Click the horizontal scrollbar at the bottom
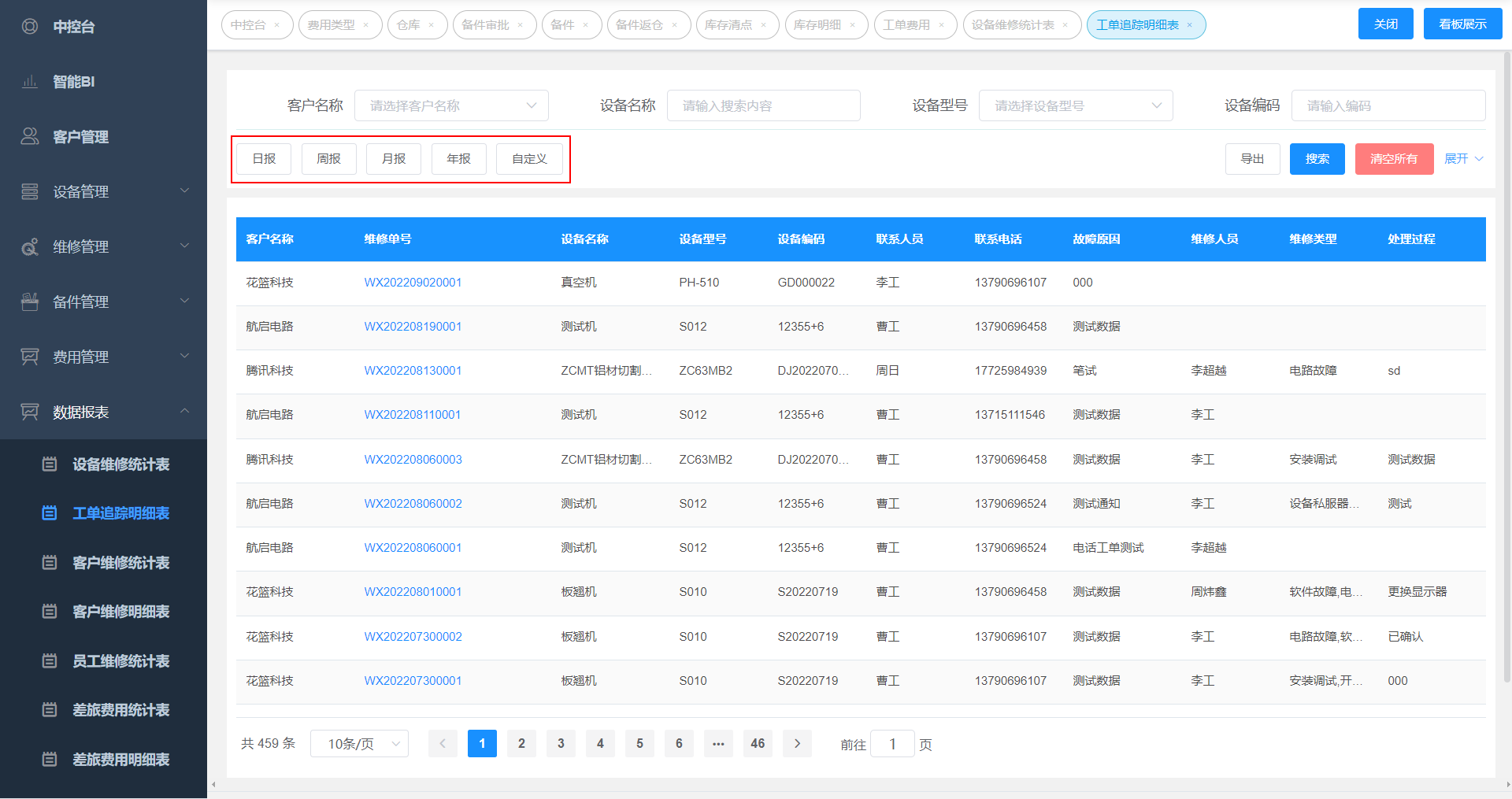Viewport: 1512px width, 799px height. click(x=858, y=784)
